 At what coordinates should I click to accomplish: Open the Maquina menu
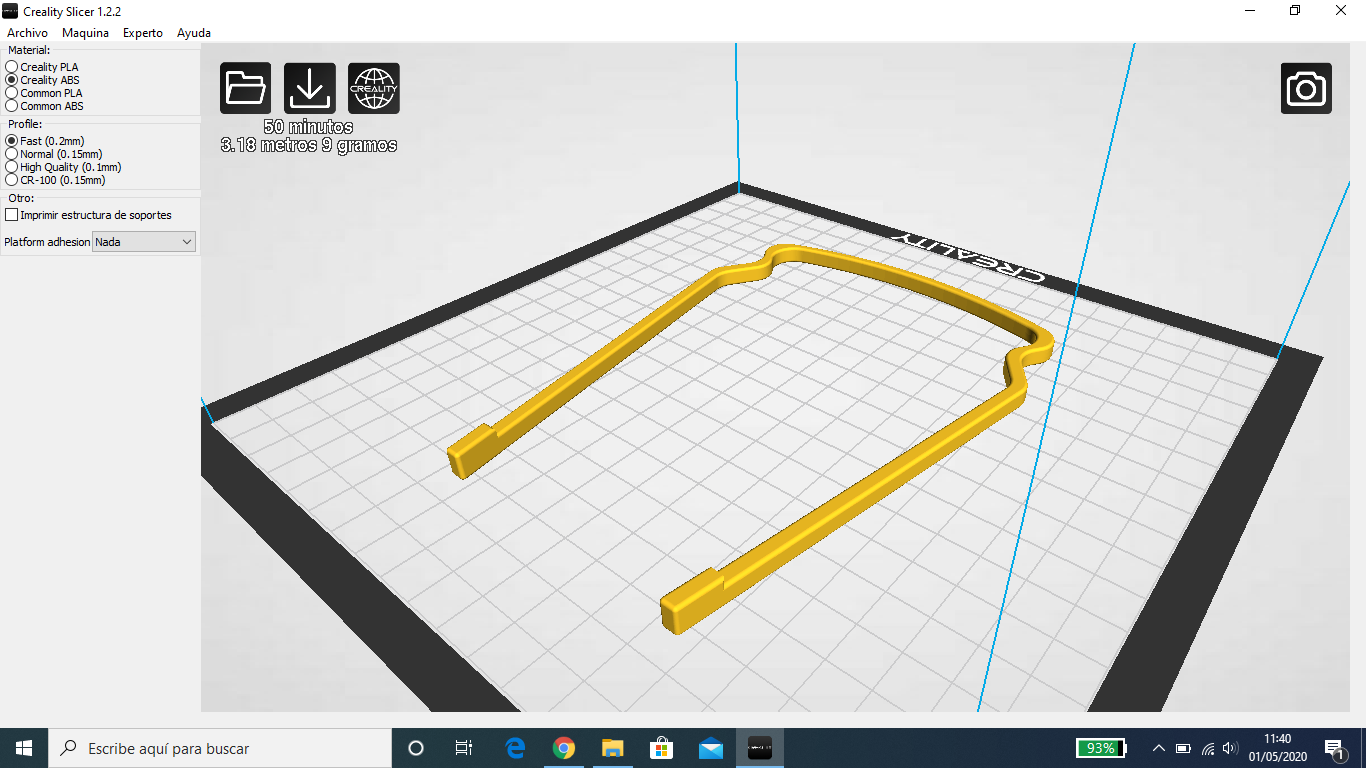coord(85,33)
